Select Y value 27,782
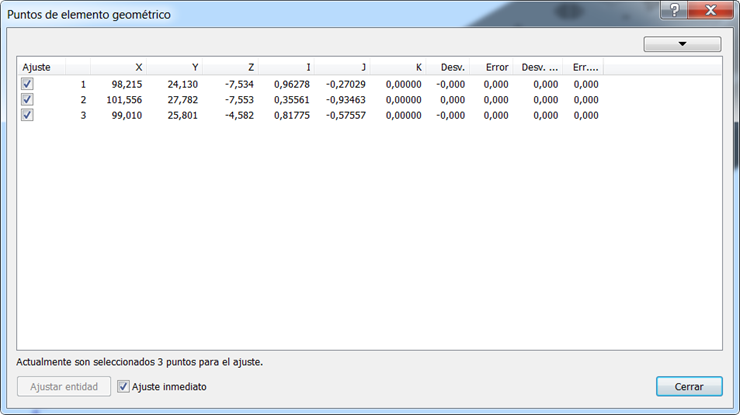 click(183, 100)
